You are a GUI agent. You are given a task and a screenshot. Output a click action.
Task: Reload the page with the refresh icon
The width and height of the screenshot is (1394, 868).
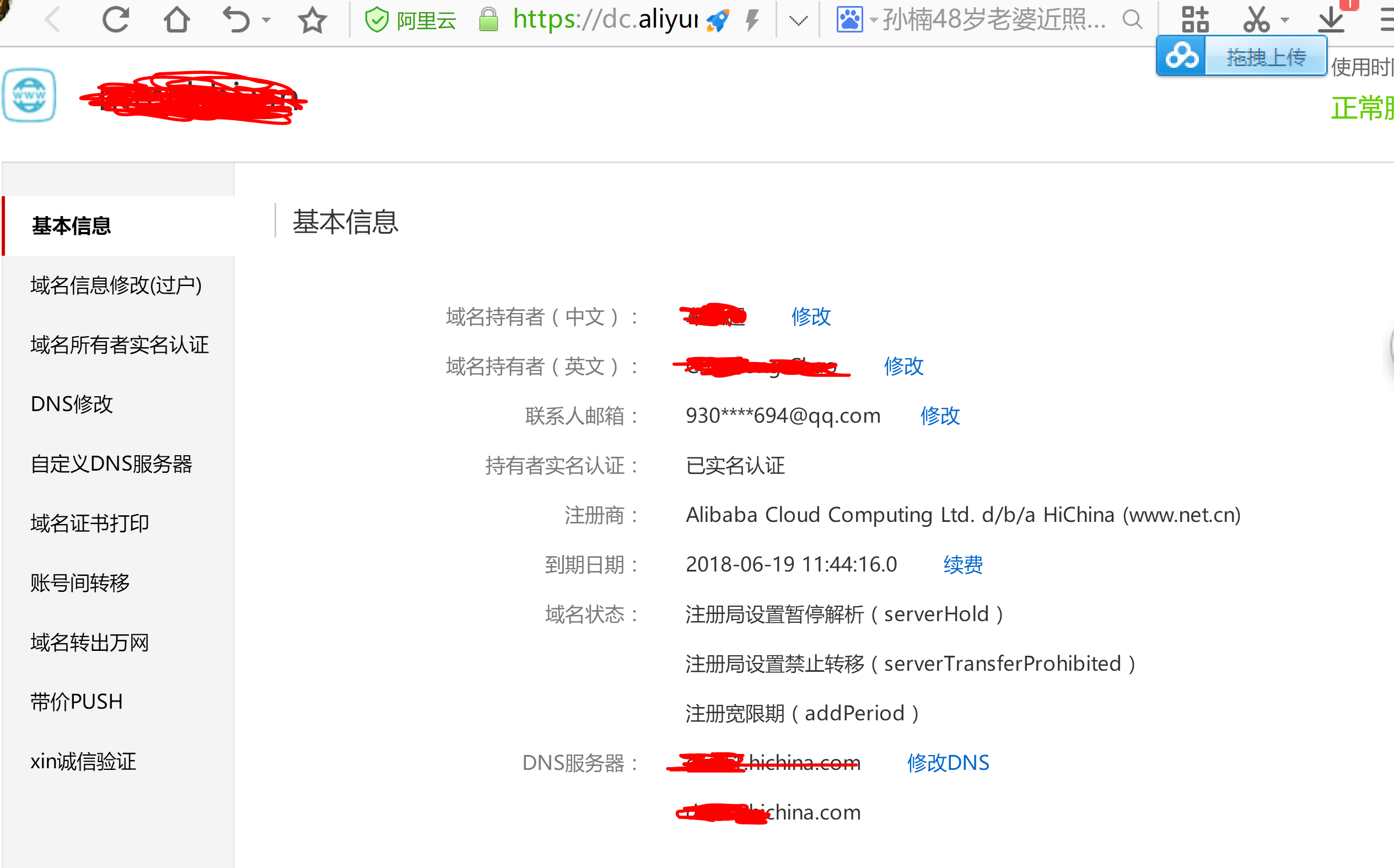(115, 19)
